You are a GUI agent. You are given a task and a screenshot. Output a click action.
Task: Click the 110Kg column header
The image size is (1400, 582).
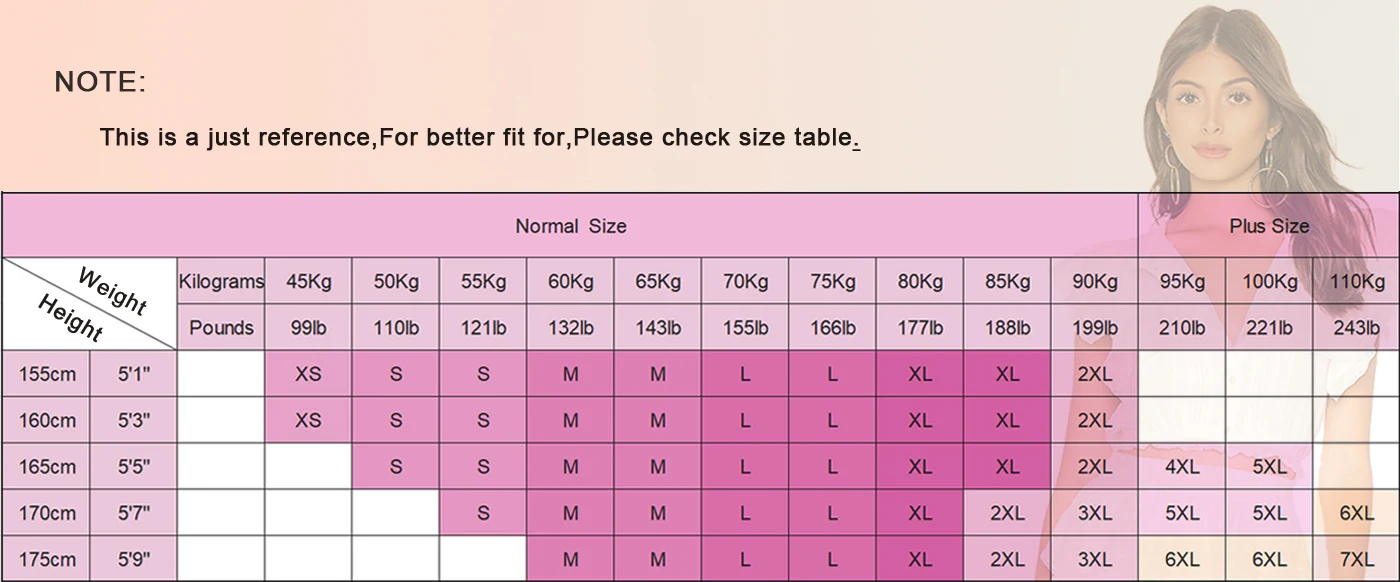click(x=1356, y=281)
